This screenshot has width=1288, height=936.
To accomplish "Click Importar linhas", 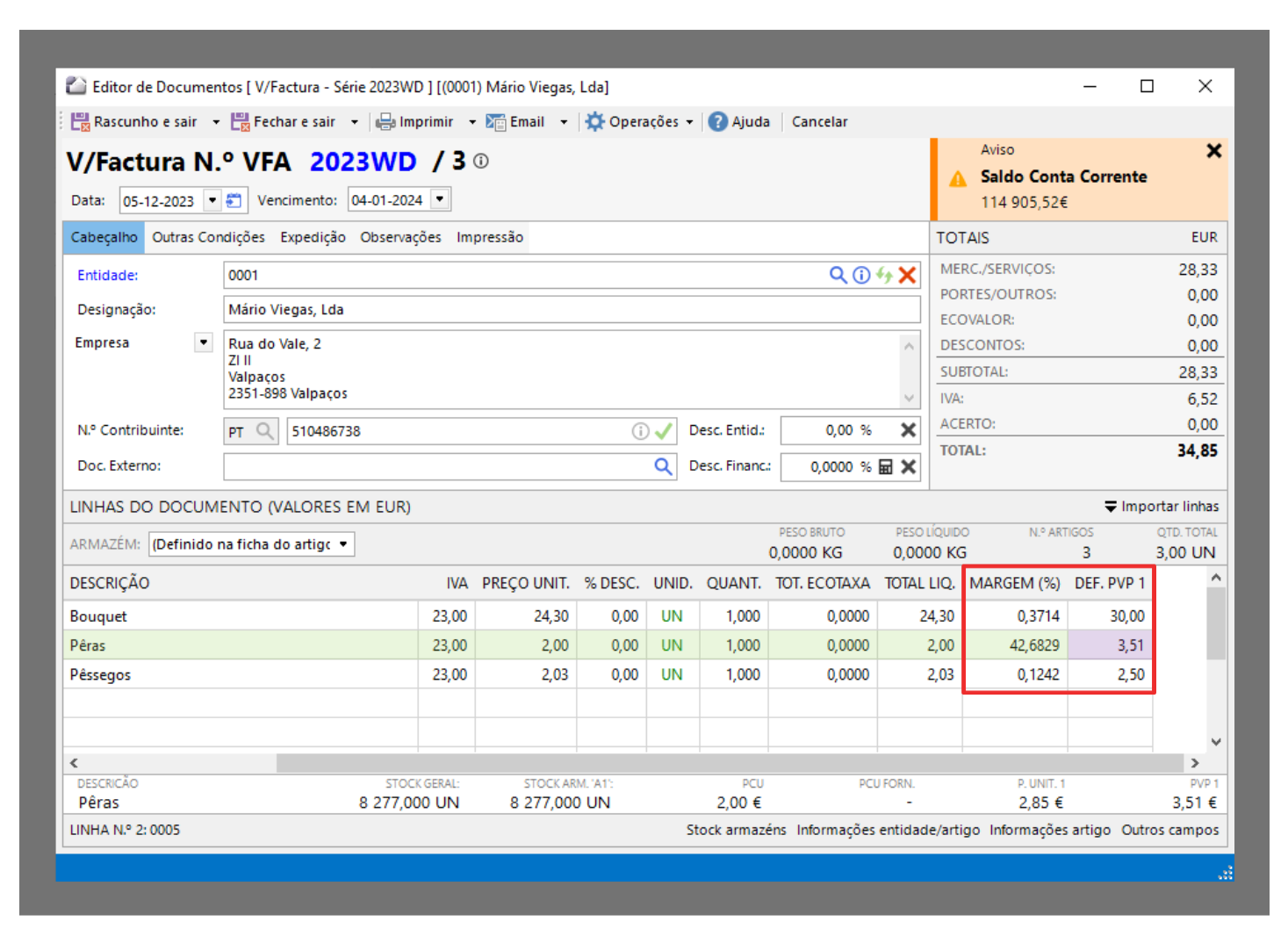I will (x=1162, y=507).
